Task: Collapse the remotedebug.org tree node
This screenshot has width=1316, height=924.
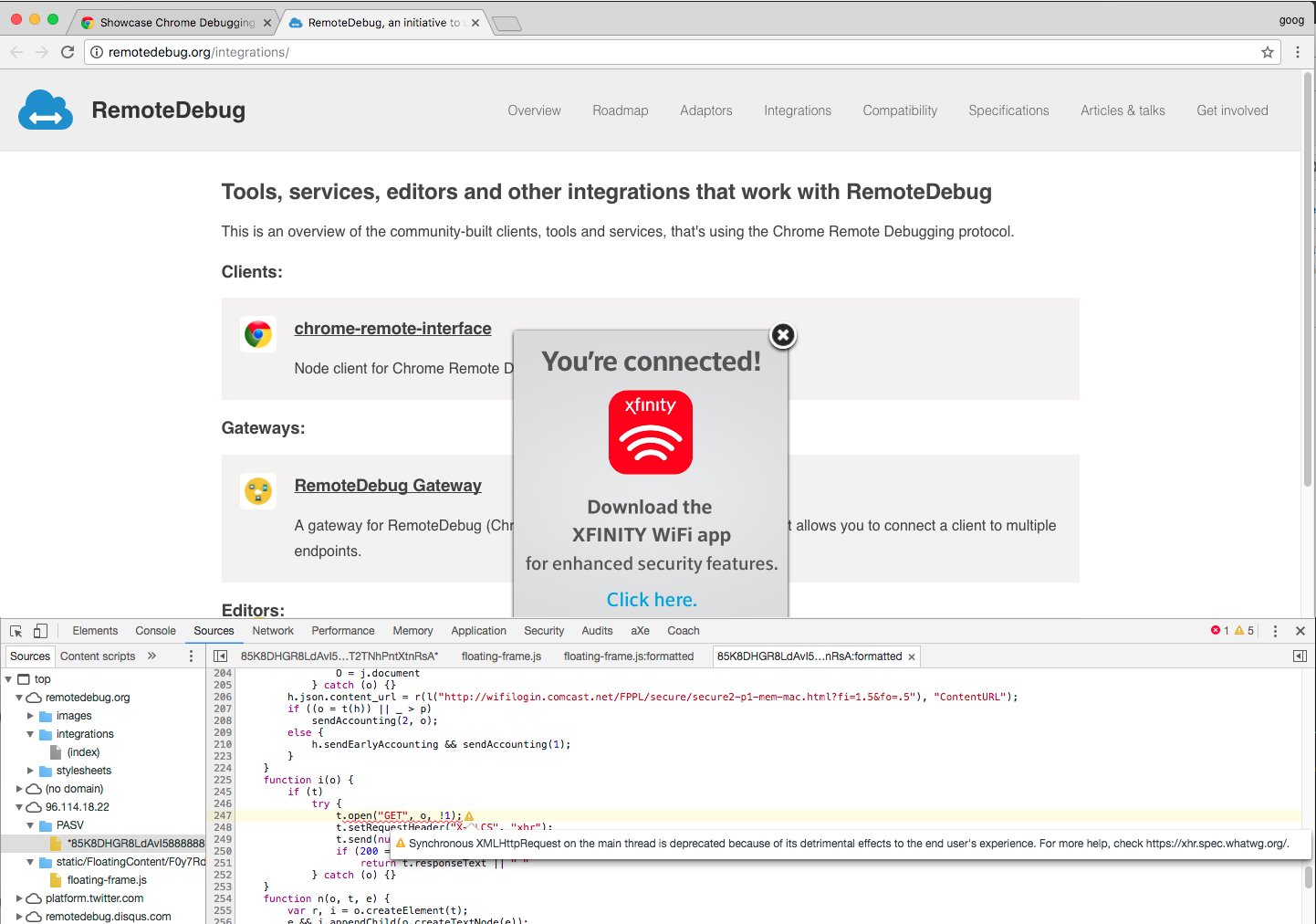Action: coord(19,698)
